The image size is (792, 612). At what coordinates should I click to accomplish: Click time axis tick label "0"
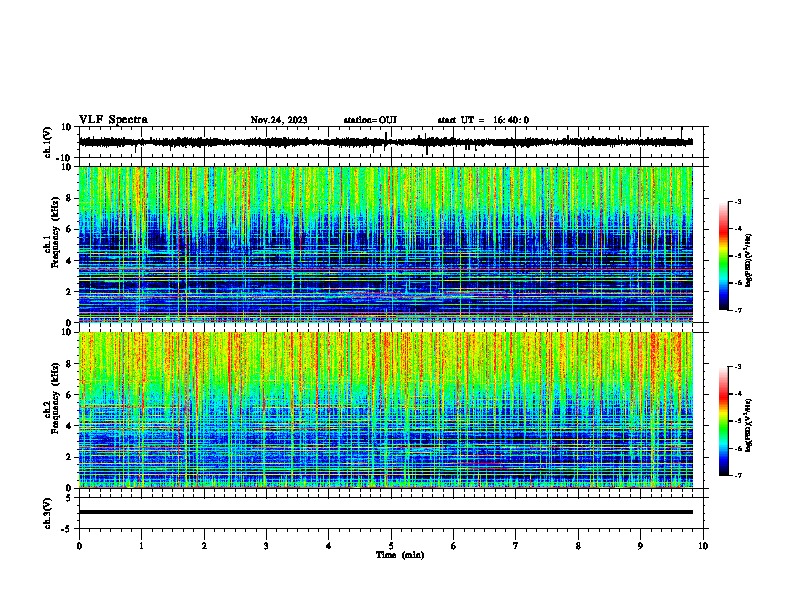click(x=79, y=546)
